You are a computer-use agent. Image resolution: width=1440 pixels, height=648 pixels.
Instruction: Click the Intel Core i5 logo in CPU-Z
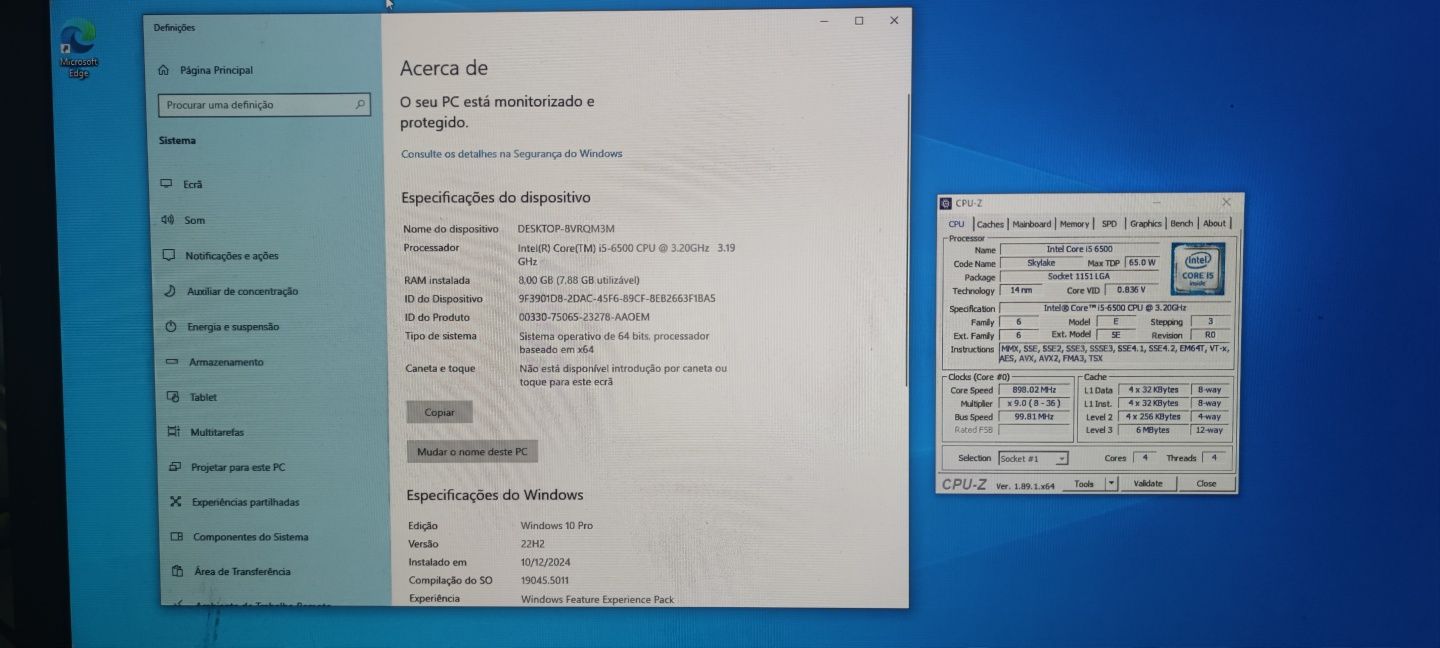[1198, 268]
